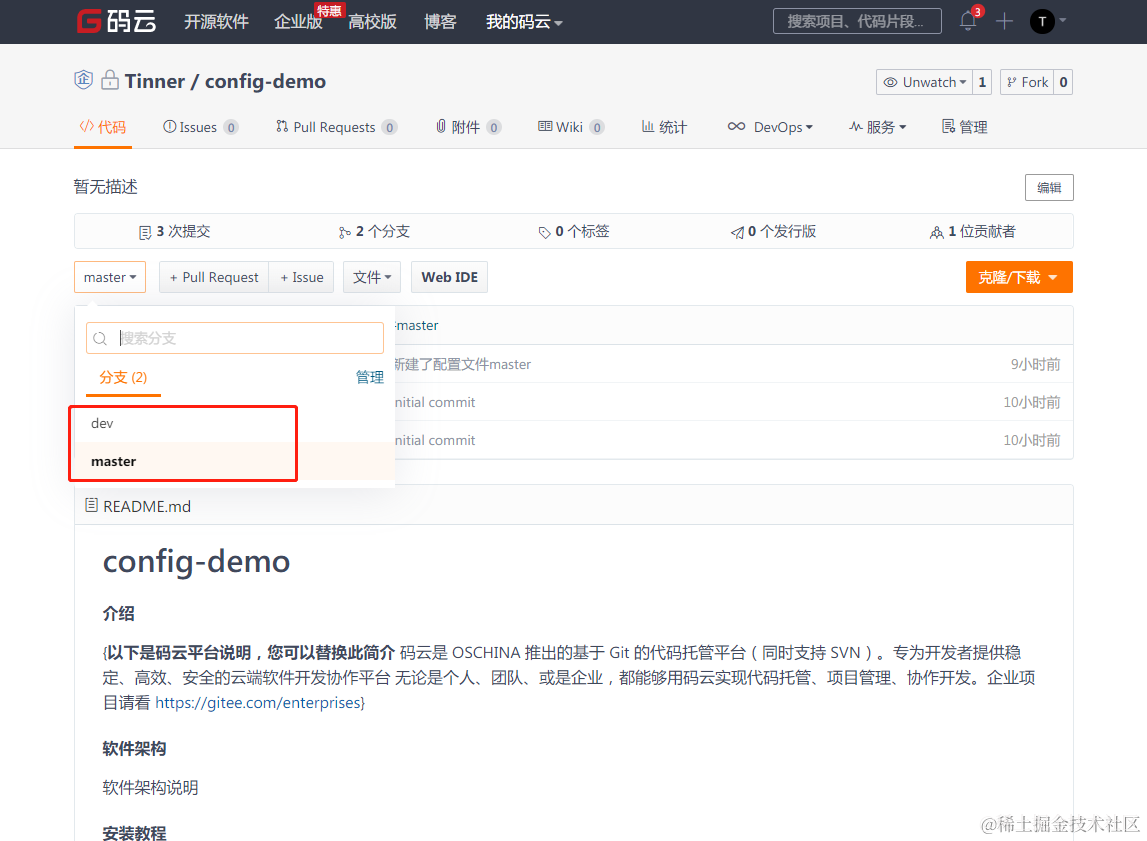The image size is (1147, 841).
Task: Click the 编辑 description button
Action: pos(1049,187)
